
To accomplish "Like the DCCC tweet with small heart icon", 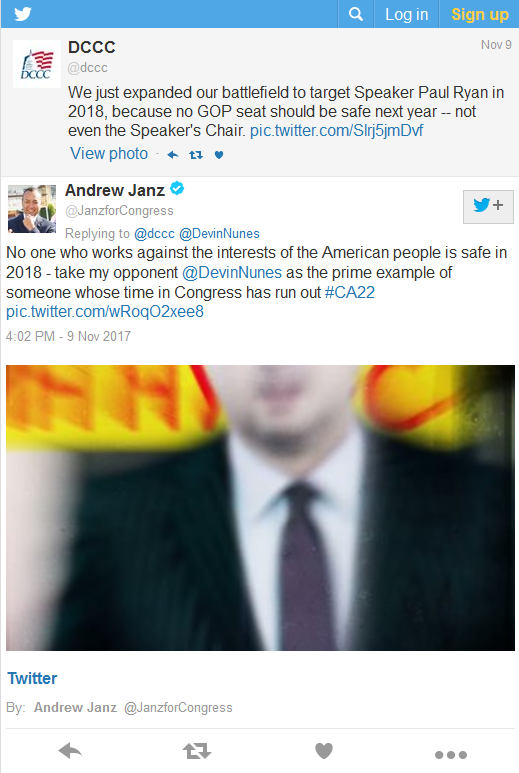I will [x=219, y=155].
